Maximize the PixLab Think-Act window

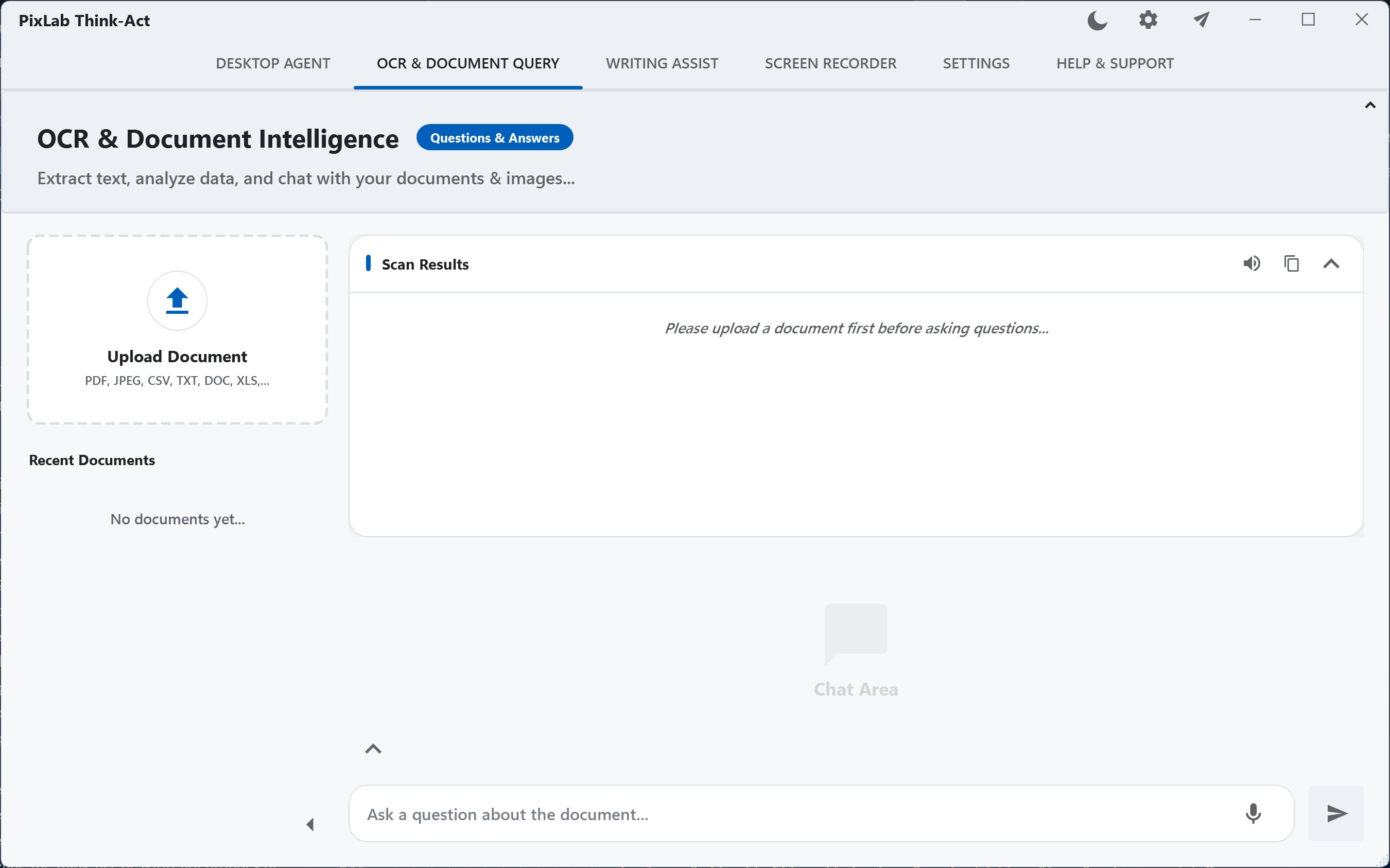pyautogui.click(x=1308, y=20)
